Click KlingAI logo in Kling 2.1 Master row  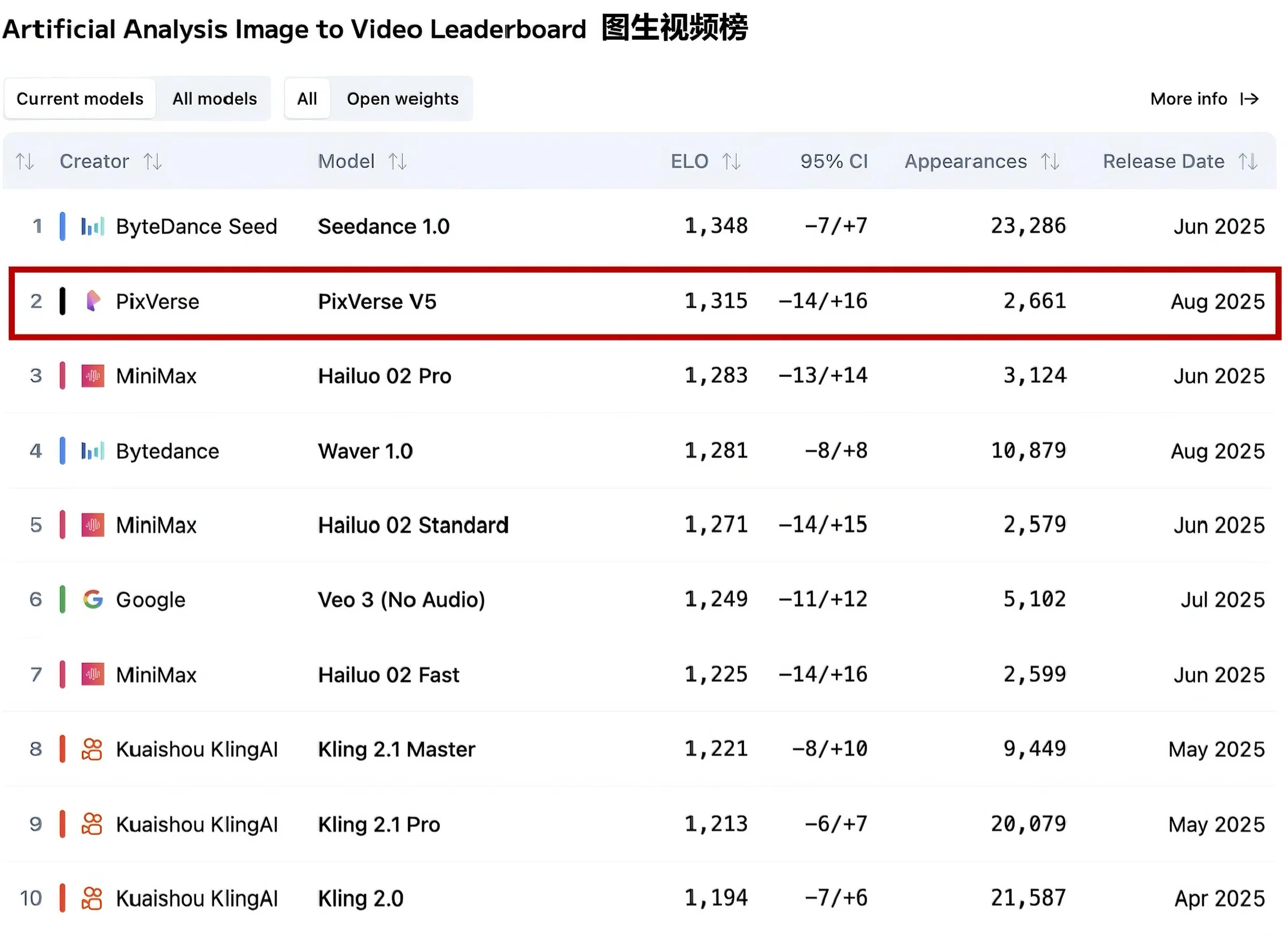click(92, 749)
